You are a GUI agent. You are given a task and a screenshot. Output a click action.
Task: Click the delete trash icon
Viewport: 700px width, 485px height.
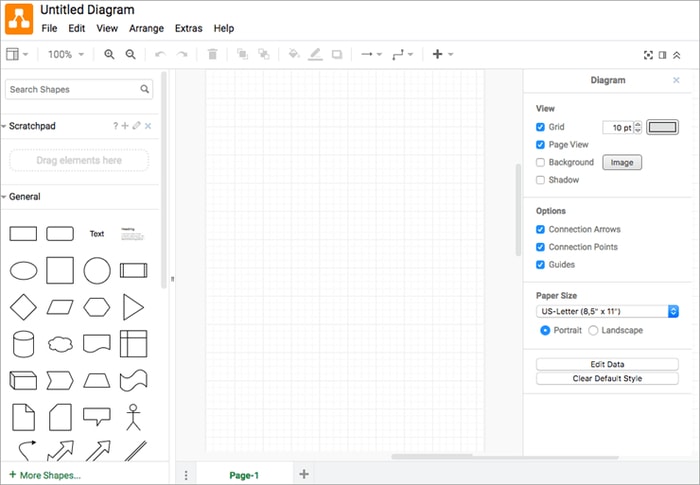212,54
